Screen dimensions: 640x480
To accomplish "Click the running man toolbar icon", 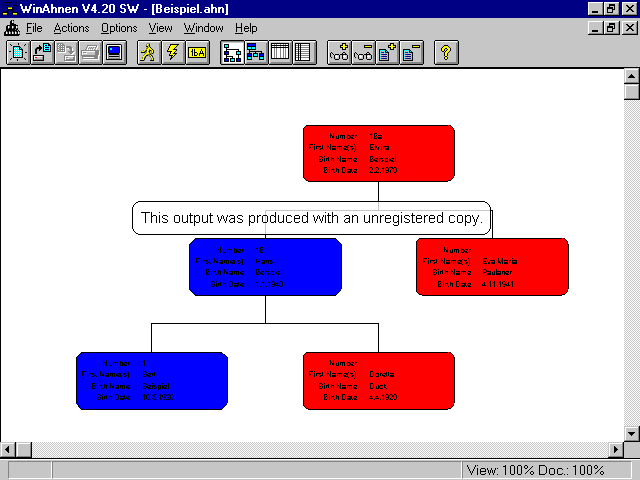I will [148, 53].
